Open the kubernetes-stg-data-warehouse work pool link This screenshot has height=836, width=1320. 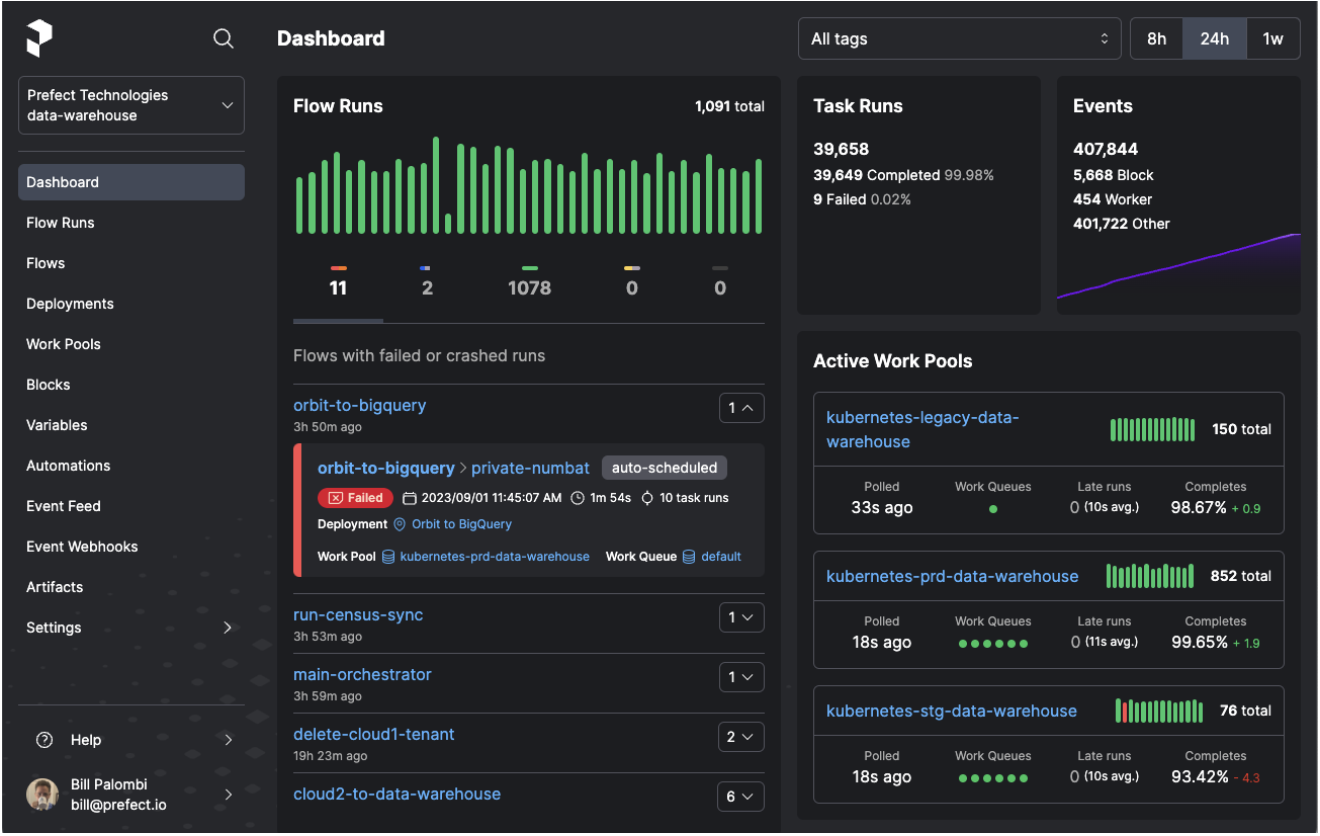tap(951, 711)
